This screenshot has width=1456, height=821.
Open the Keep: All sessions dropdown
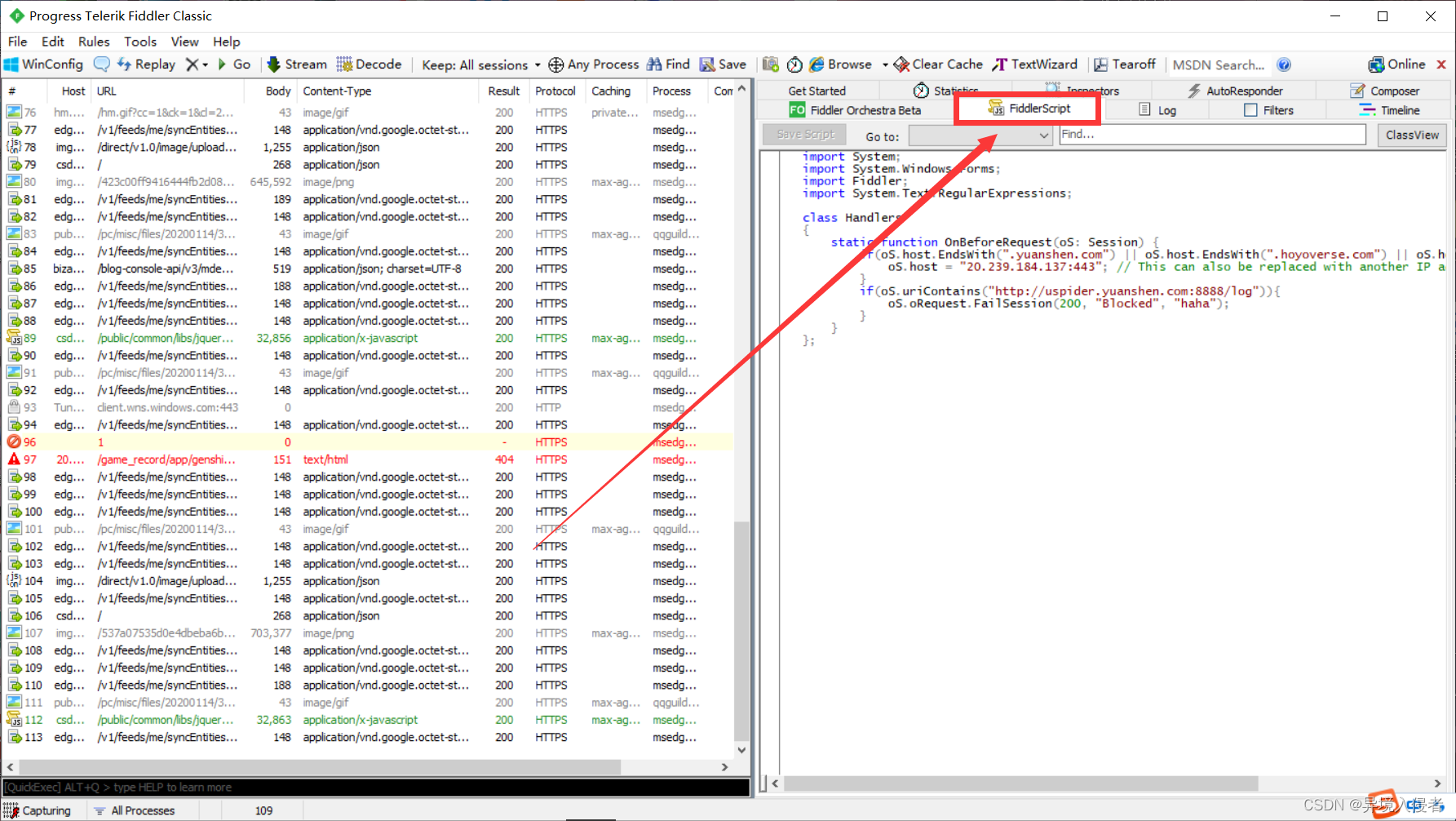pos(480,64)
